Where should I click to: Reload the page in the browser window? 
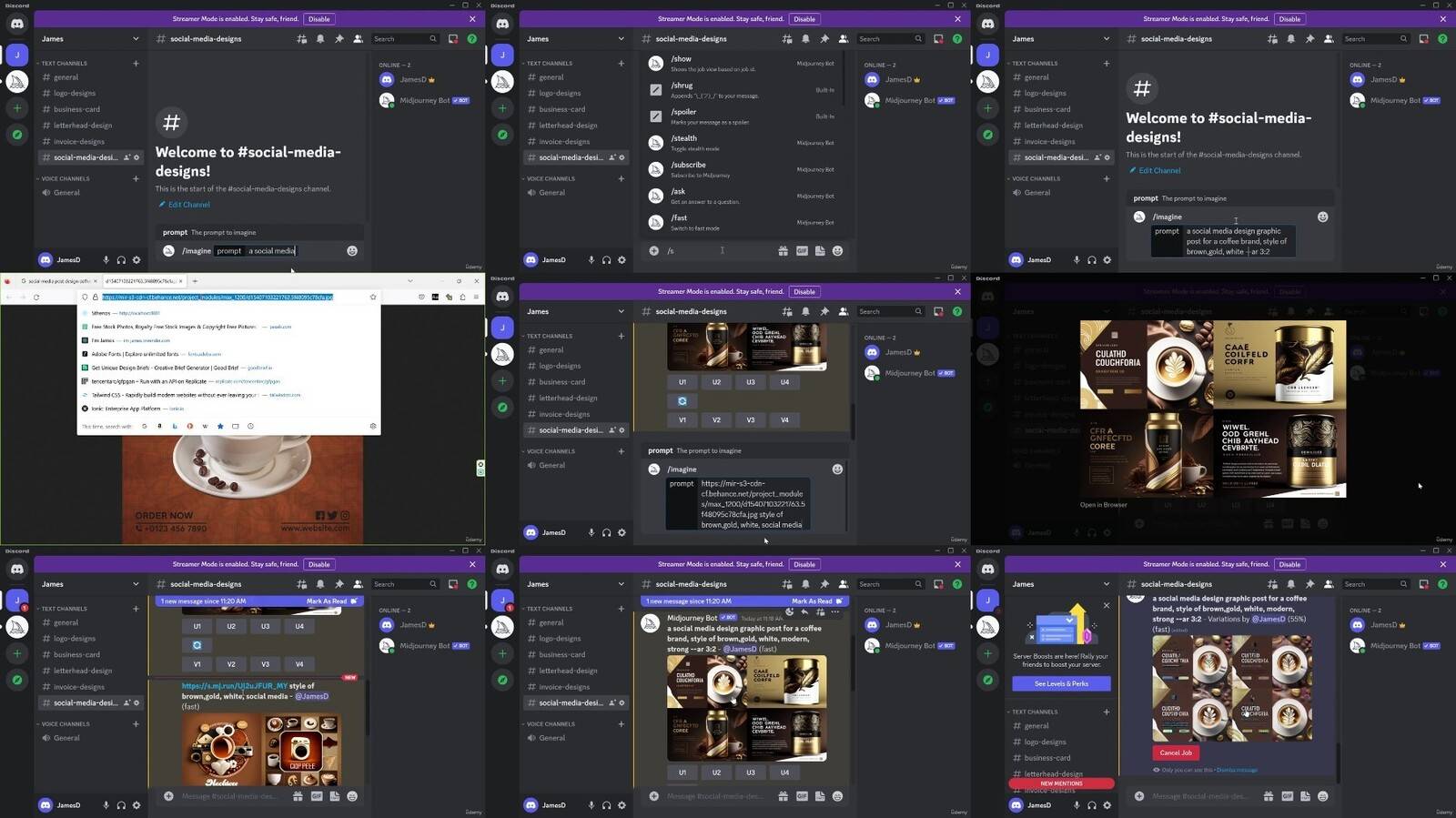(36, 297)
